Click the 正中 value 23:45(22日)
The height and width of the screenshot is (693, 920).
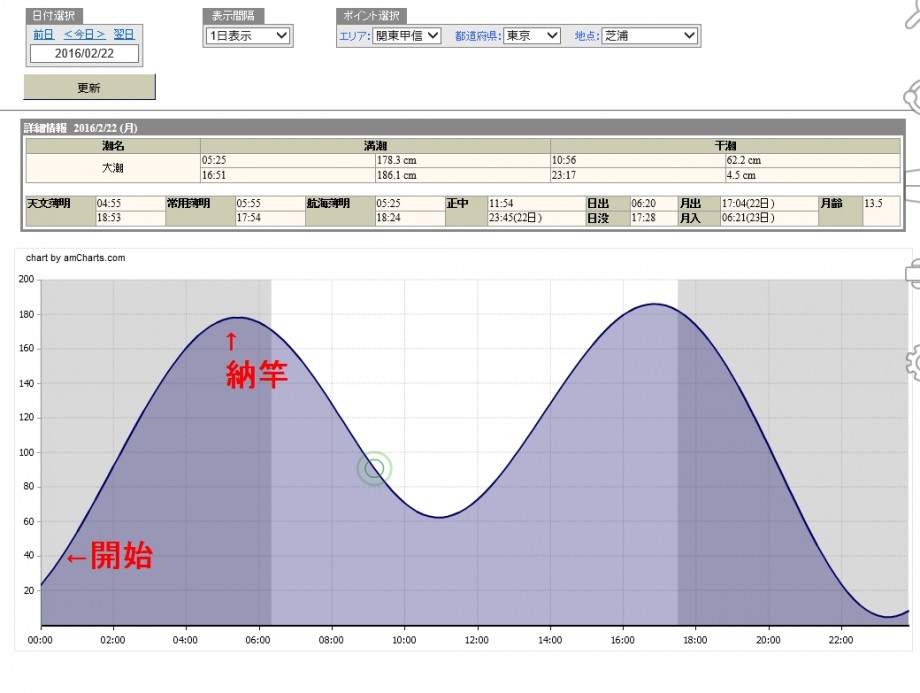click(536, 218)
